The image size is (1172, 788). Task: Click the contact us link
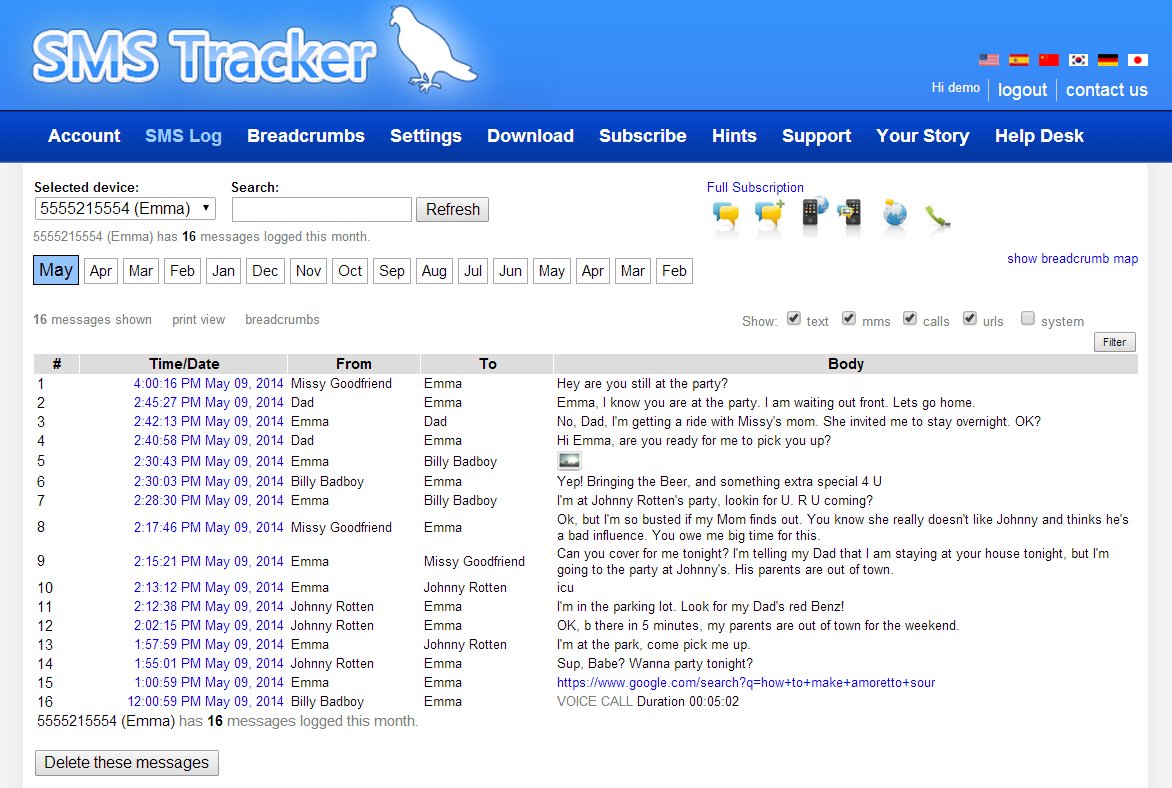(x=1106, y=90)
